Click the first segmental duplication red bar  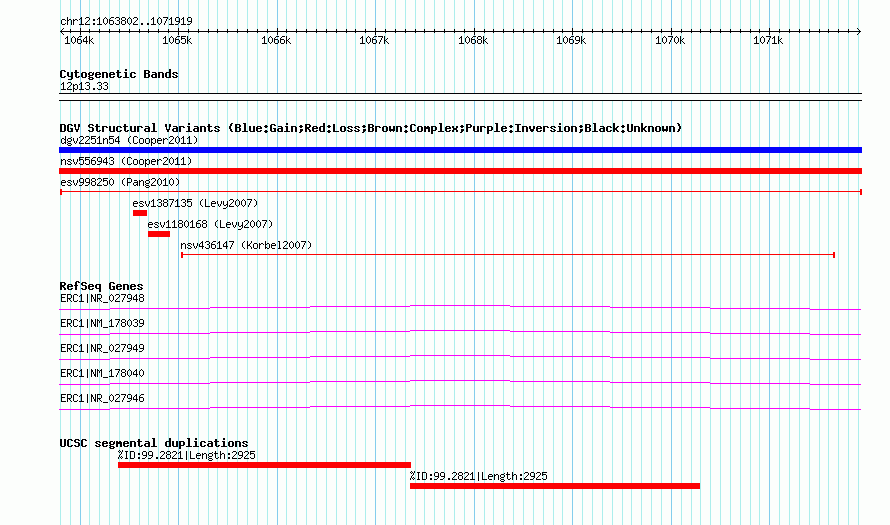(265, 465)
